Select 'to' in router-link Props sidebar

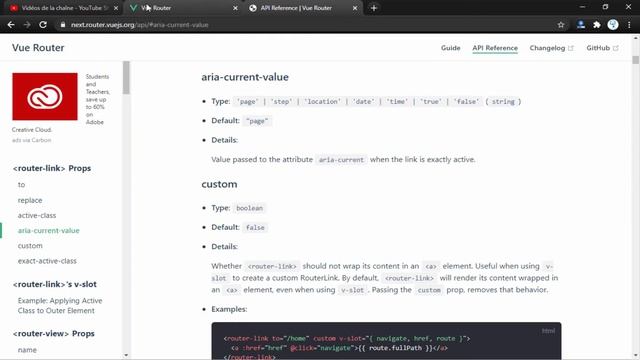(x=21, y=184)
